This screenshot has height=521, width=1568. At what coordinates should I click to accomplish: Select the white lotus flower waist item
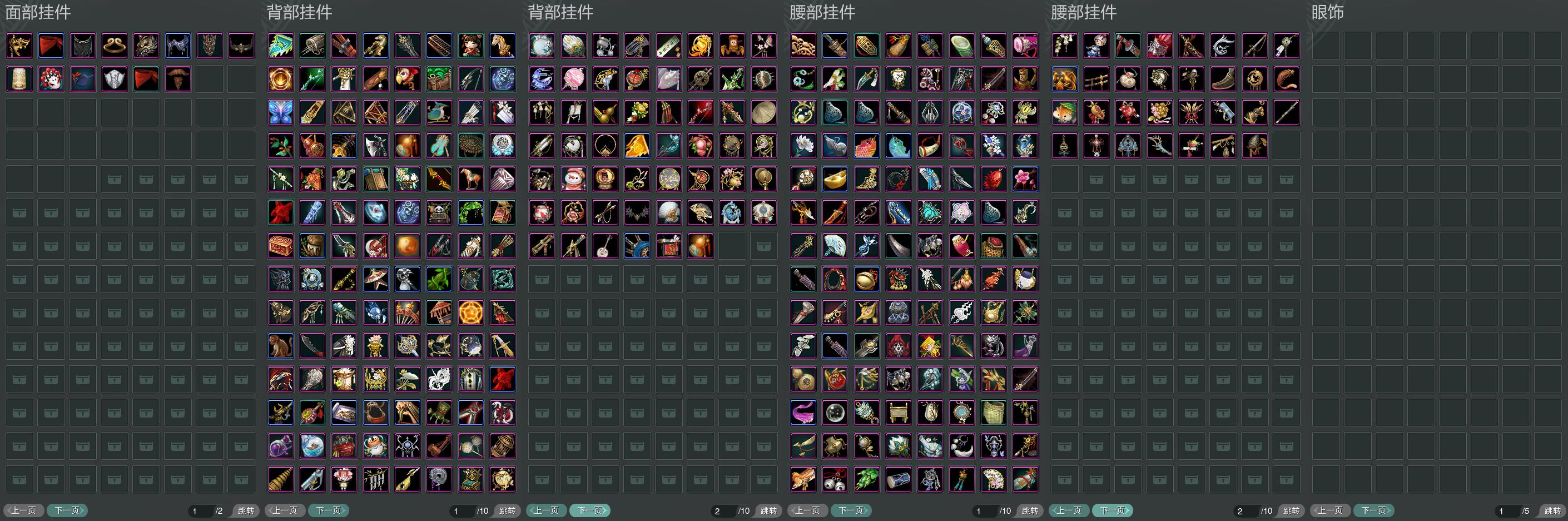click(x=803, y=146)
